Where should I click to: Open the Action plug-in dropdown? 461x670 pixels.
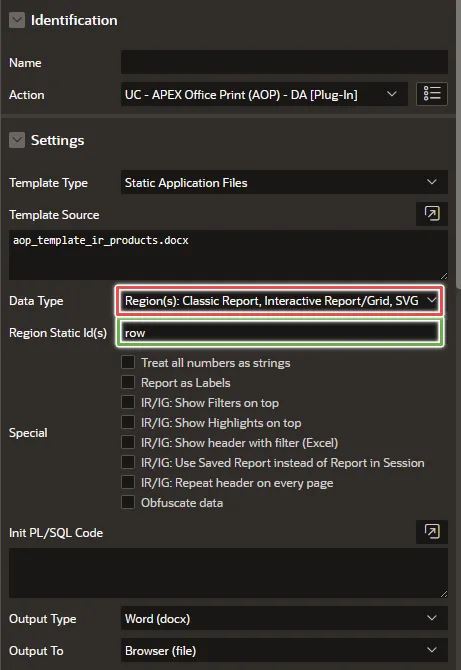tap(264, 94)
